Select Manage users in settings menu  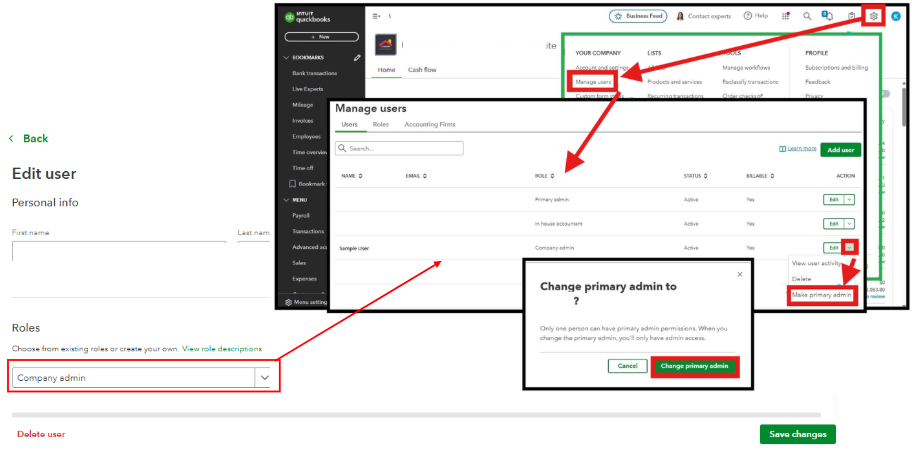click(593, 82)
